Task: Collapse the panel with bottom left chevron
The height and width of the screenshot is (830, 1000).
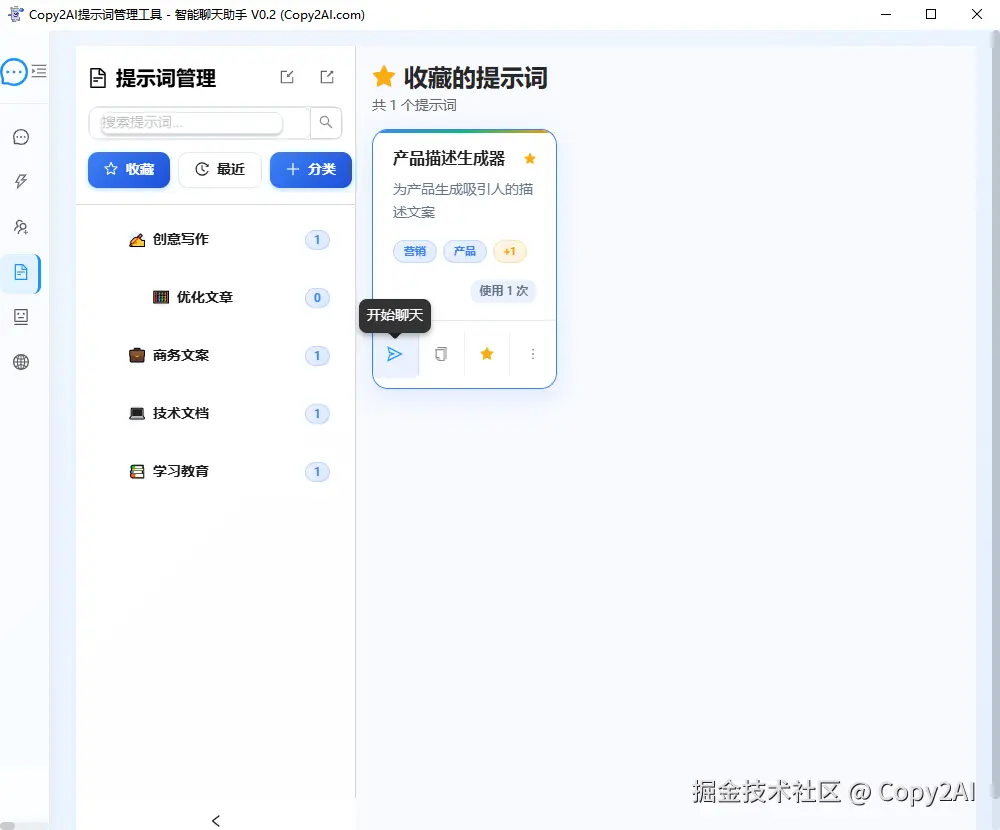Action: click(216, 821)
